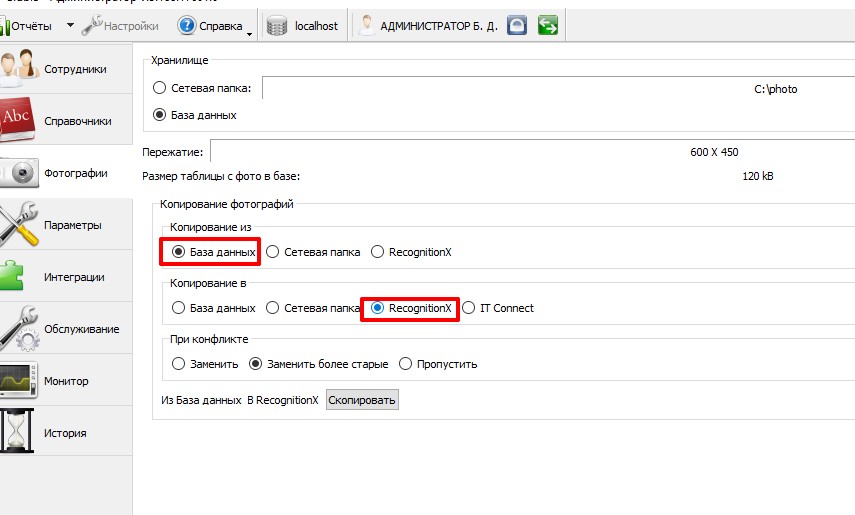Open the Обслуживание wrench-gear icon
Image resolution: width=855 pixels, height=515 pixels.
tap(20, 328)
